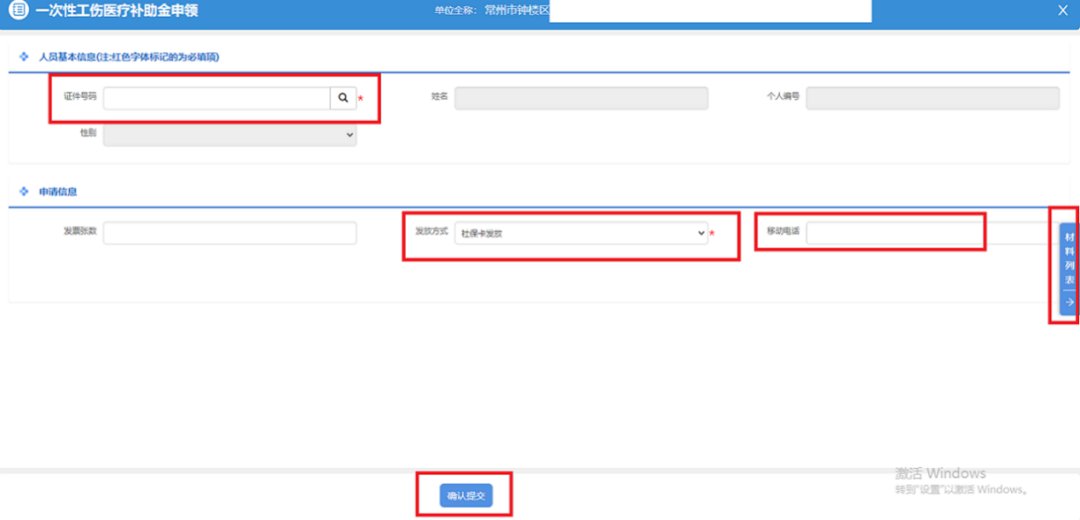Expand the 性别 dropdown
1080x520 pixels.
point(230,134)
